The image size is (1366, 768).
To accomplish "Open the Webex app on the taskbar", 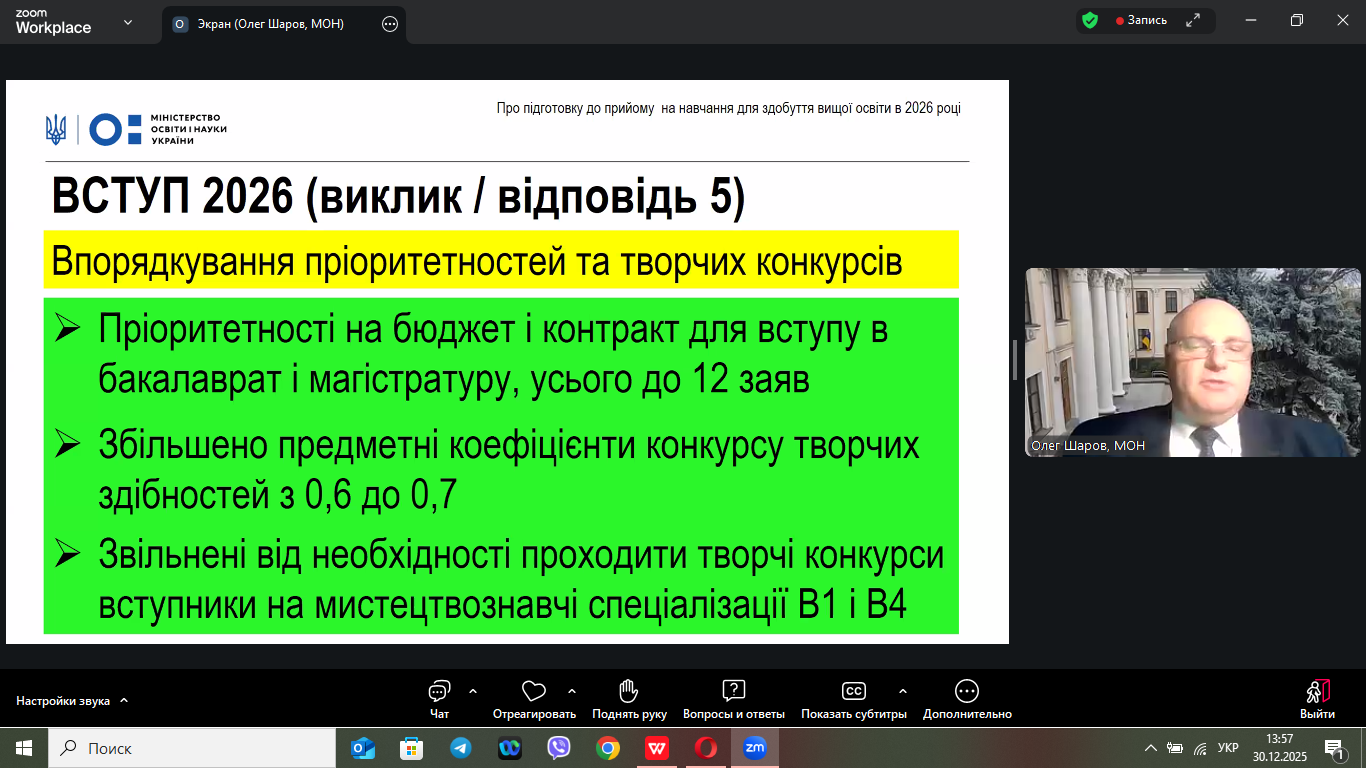I will point(510,748).
